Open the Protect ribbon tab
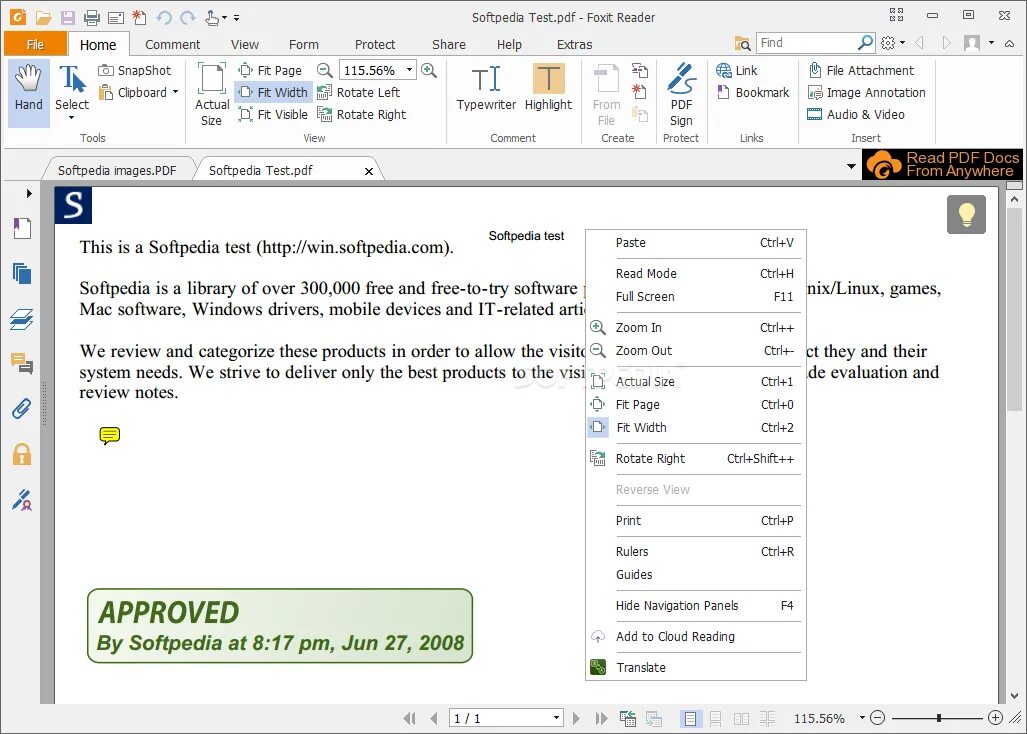The height and width of the screenshot is (734, 1027). tap(375, 45)
